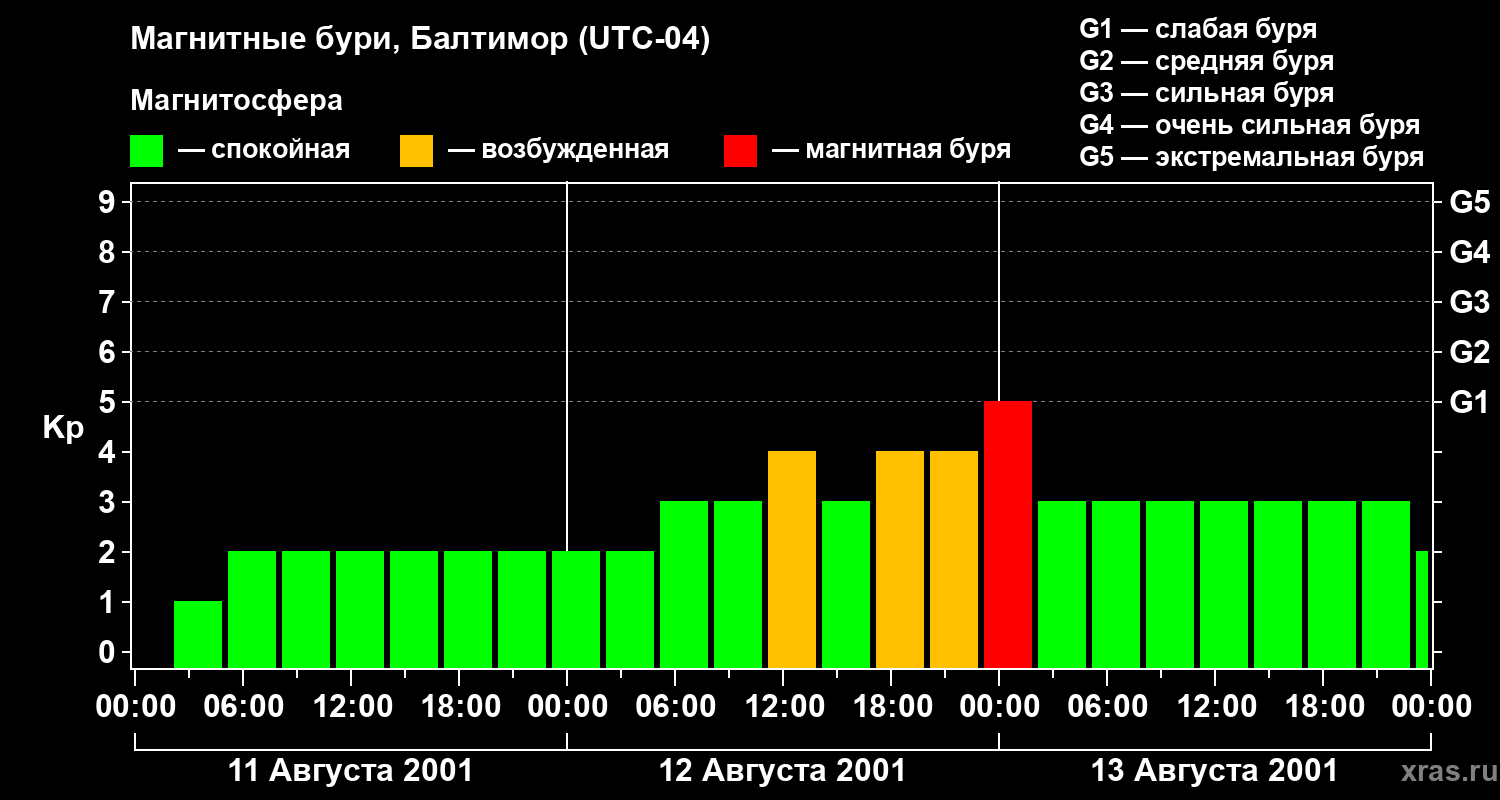Viewport: 1500px width, 800px height.
Task: Select the shortest green bar at Kp 1
Action: 198,634
